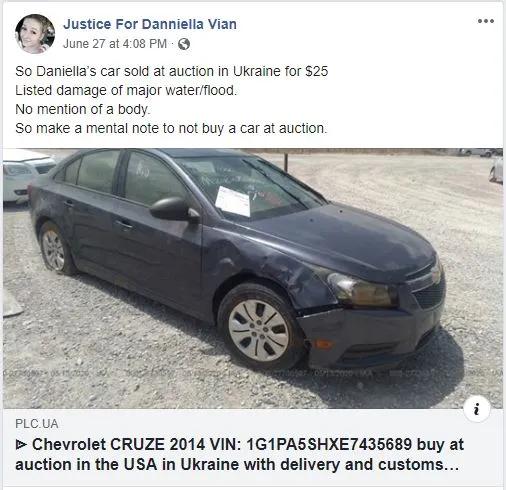Open the link preview photo of the Cruze
Image resolution: width=506 pixels, height=490 pixels.
(253, 278)
